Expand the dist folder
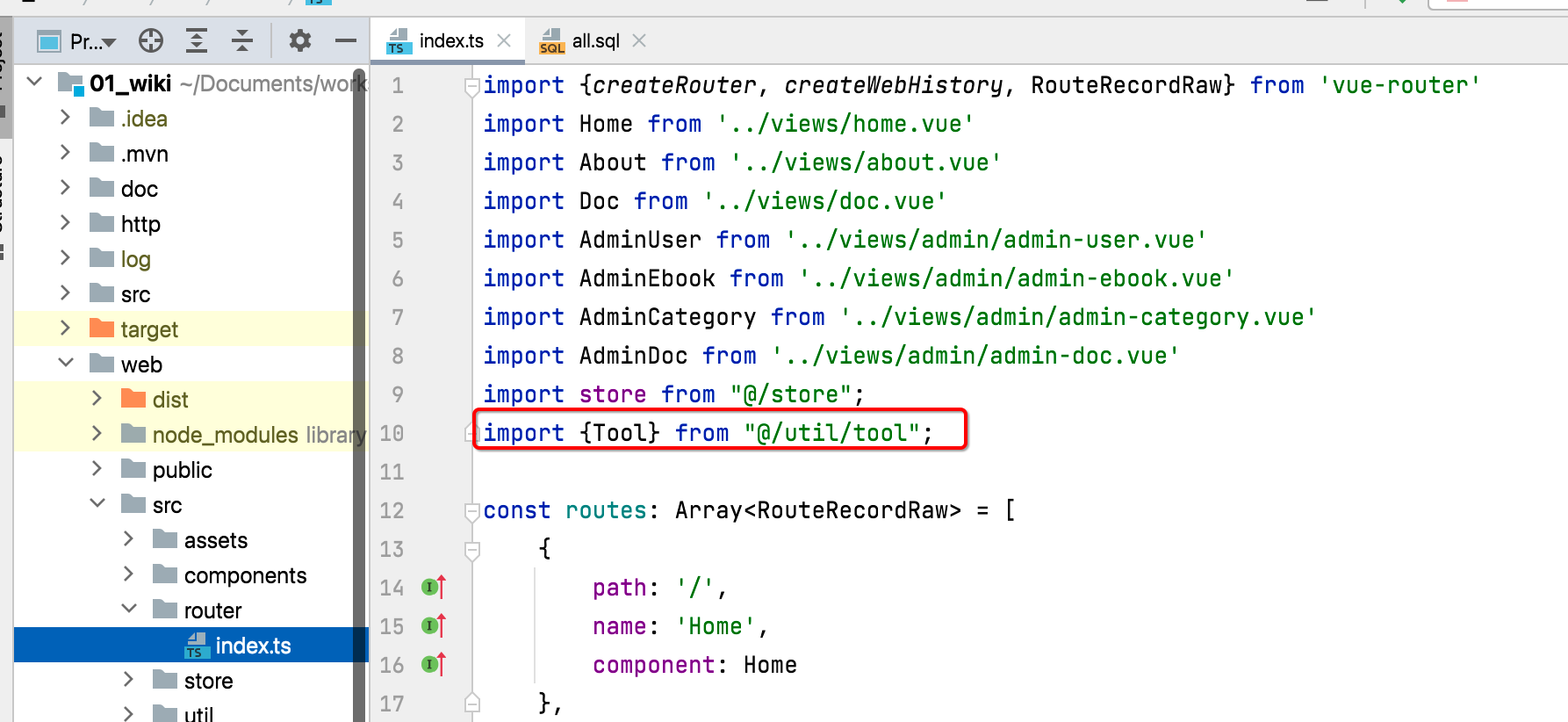Image resolution: width=1568 pixels, height=722 pixels. [x=97, y=398]
